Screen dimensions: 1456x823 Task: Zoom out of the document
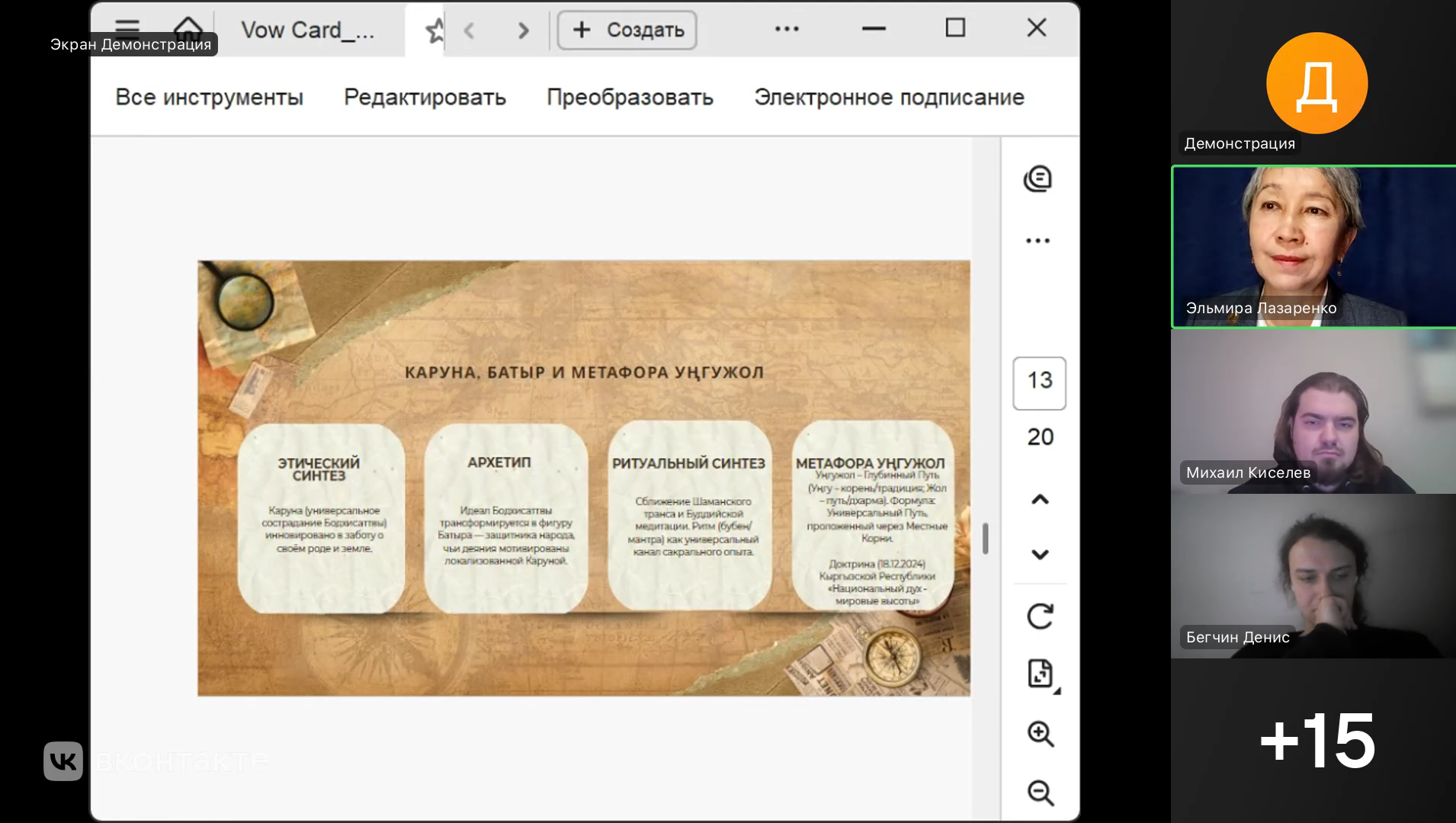click(1040, 793)
